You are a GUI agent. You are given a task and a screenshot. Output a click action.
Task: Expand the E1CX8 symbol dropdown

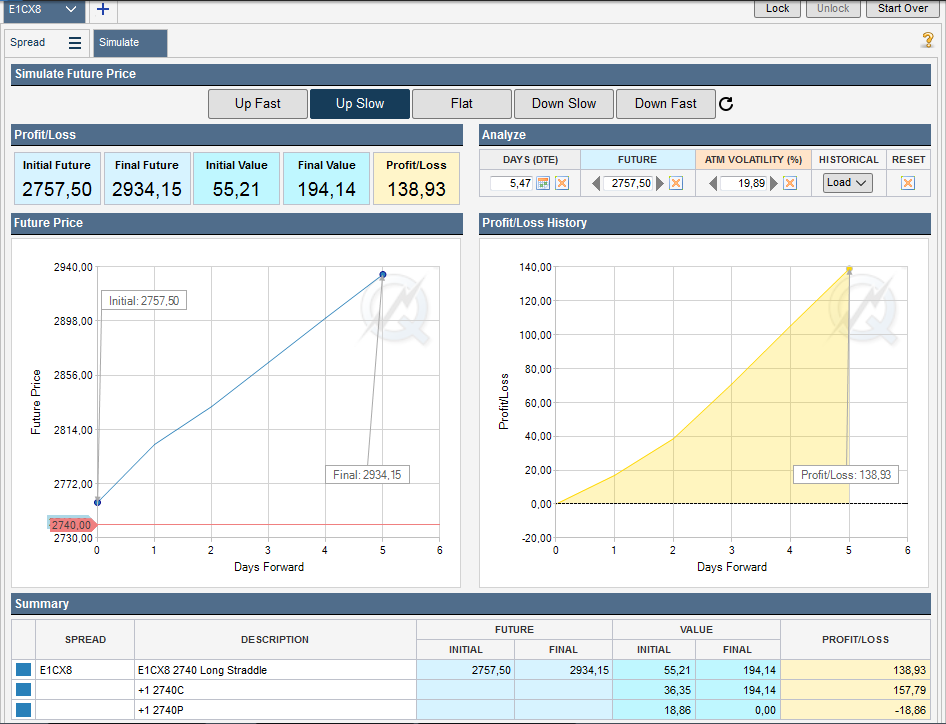(x=70, y=9)
